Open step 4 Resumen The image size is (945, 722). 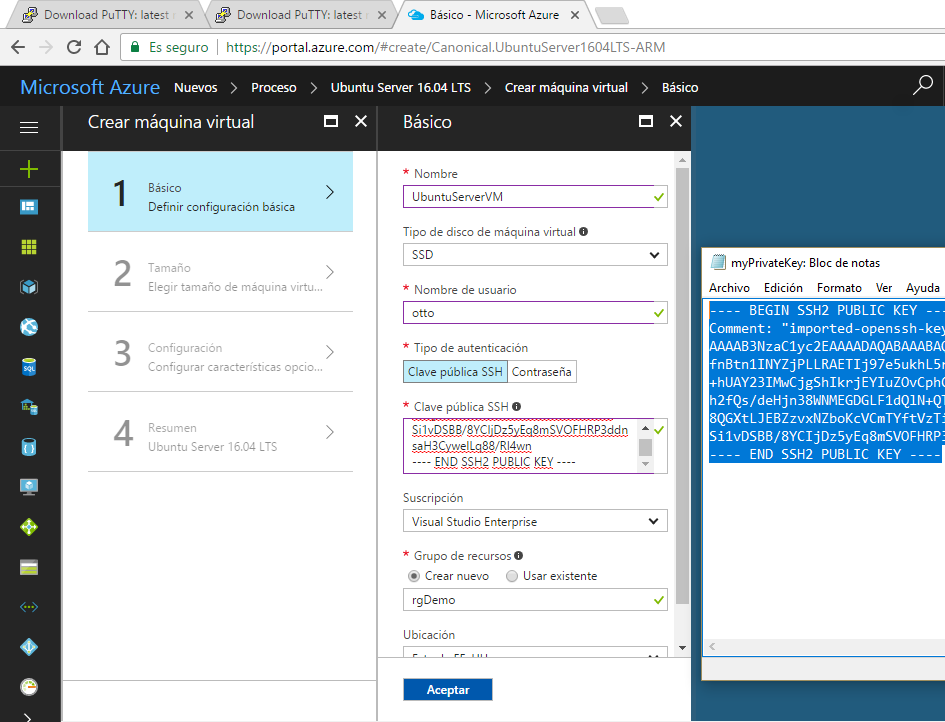pyautogui.click(x=221, y=432)
